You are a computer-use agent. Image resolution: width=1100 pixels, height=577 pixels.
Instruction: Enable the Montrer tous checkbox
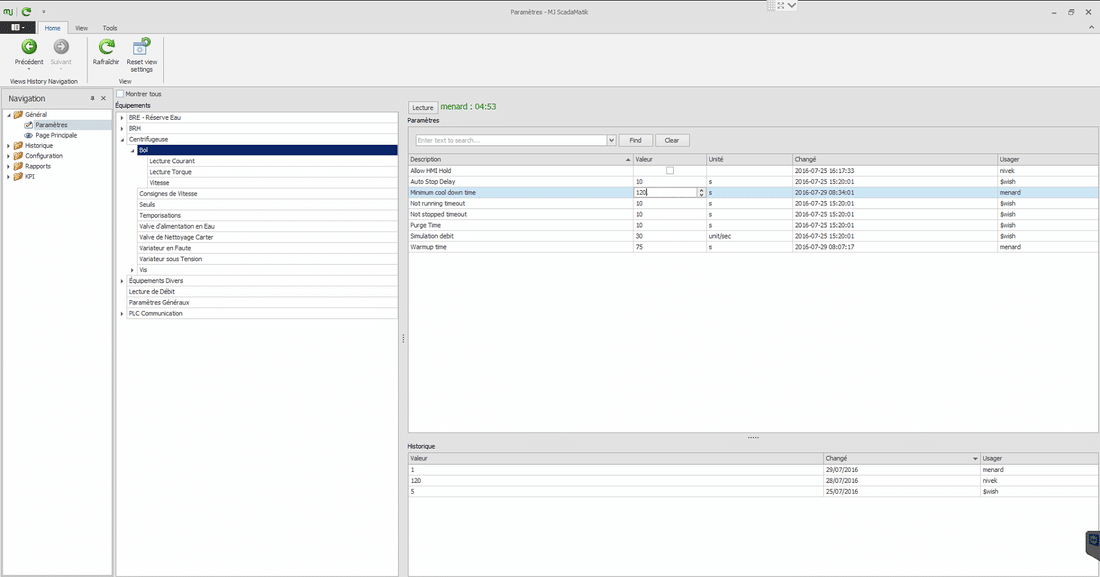(120, 94)
